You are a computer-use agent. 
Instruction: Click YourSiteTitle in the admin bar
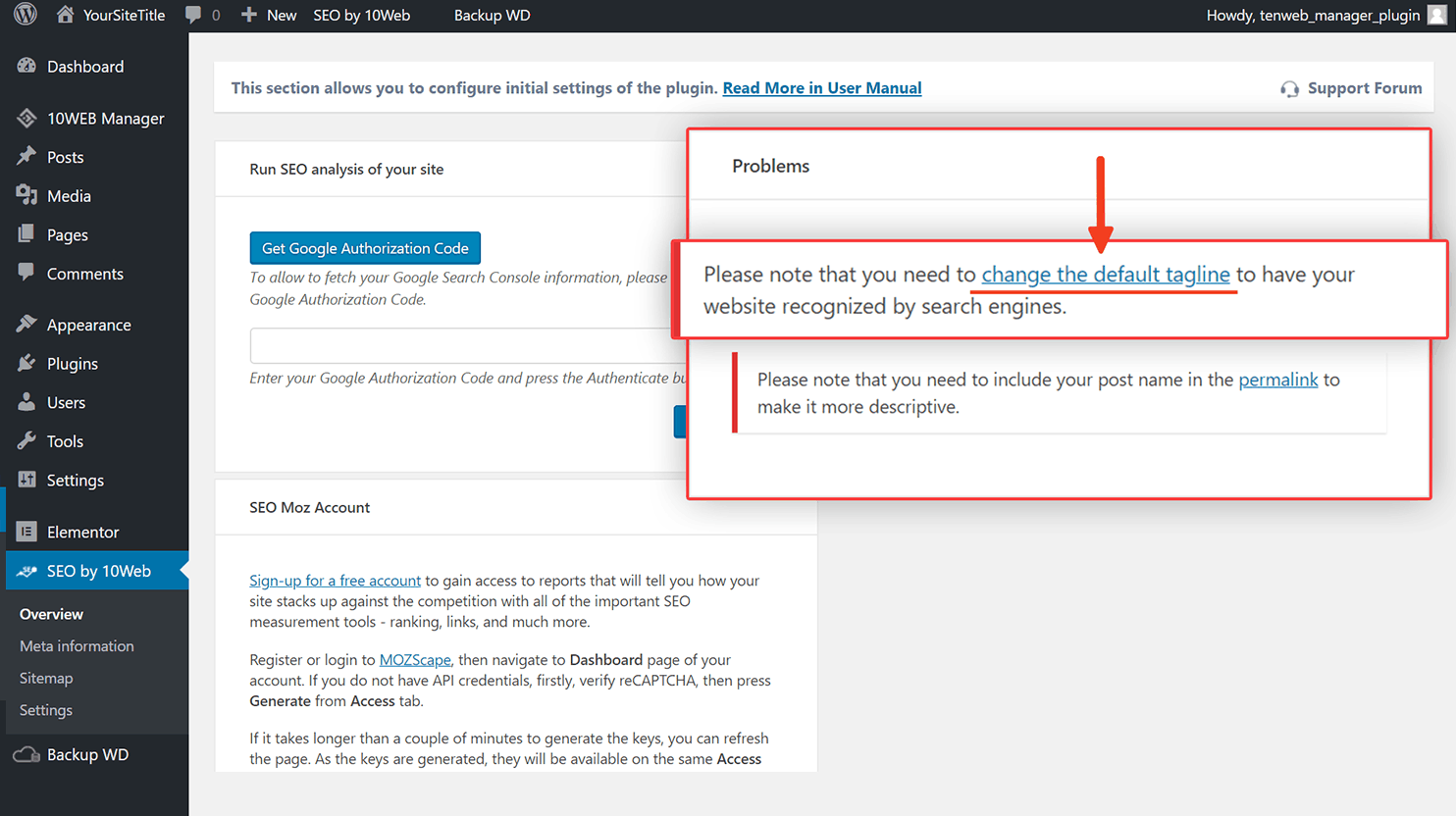pos(124,16)
